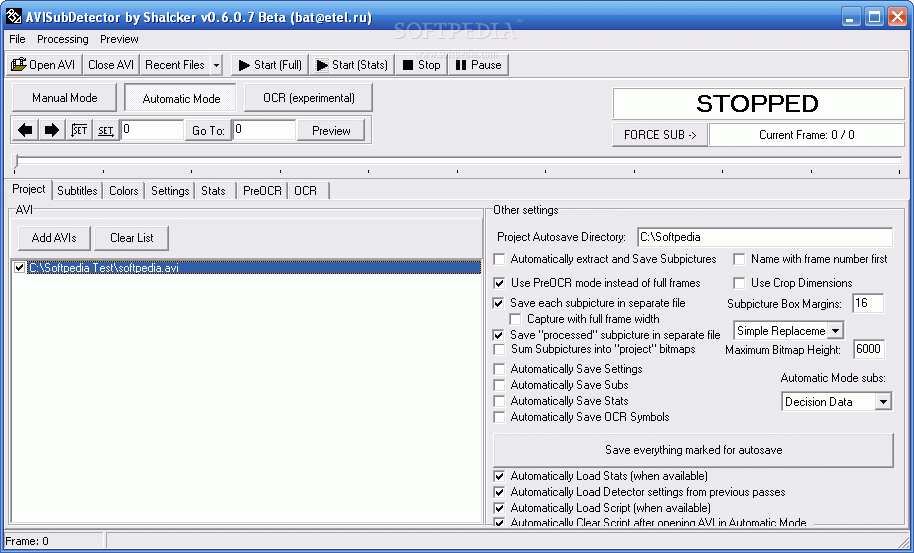Click Start (Stats) processing button
This screenshot has width=914, height=553.
coord(352,65)
